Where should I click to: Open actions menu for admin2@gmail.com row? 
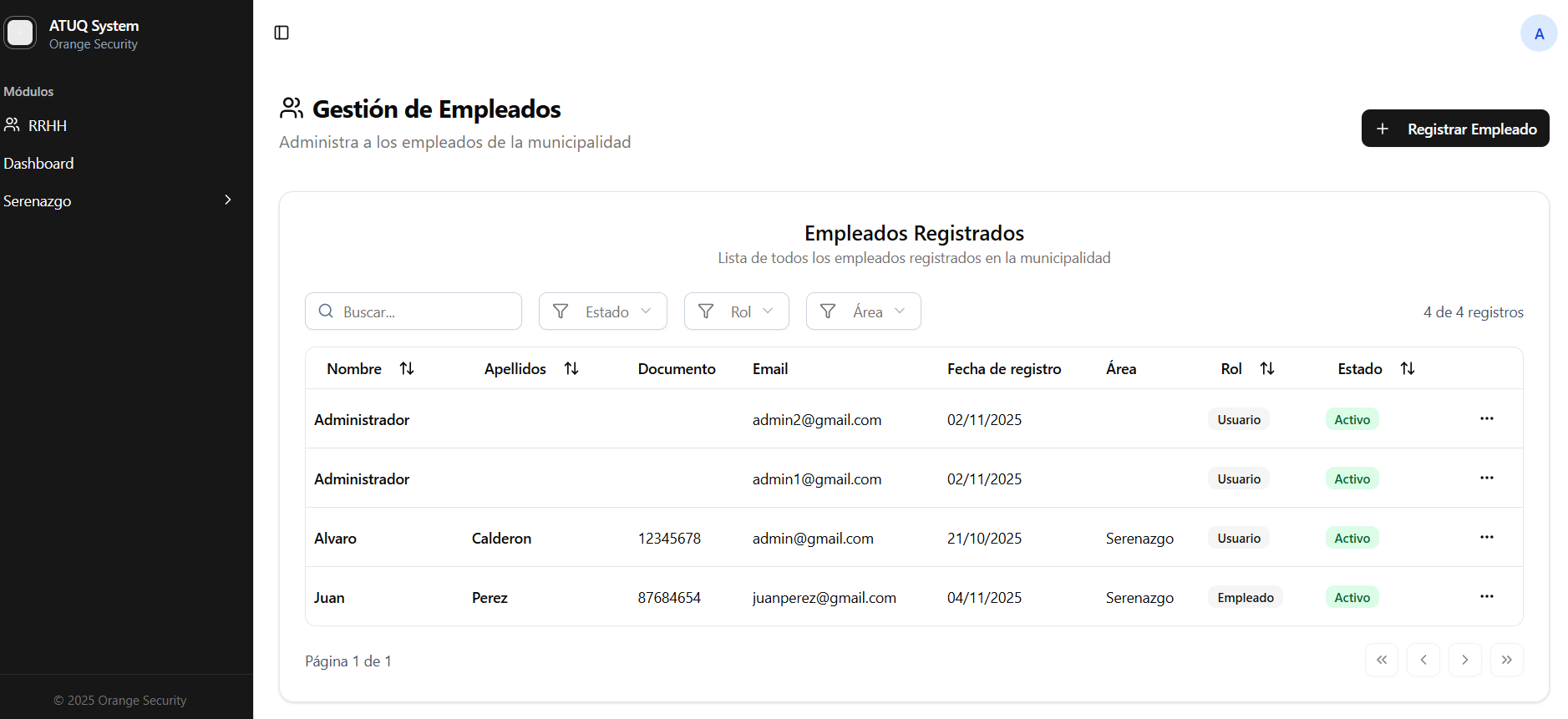coord(1486,419)
